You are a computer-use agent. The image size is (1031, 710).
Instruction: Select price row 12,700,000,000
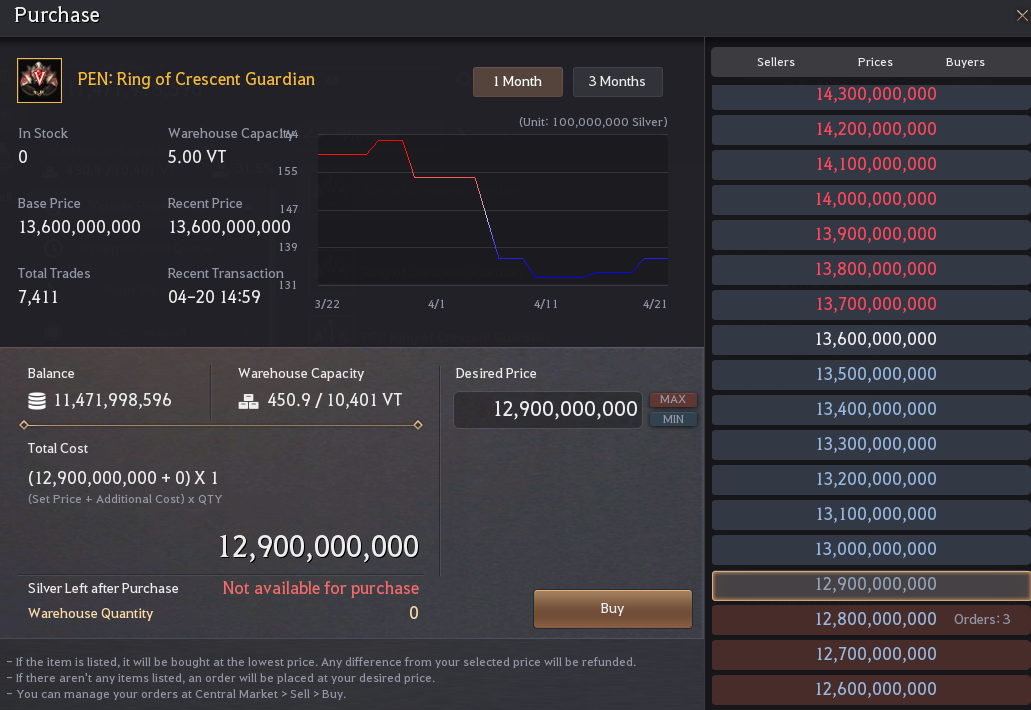[x=871, y=655]
